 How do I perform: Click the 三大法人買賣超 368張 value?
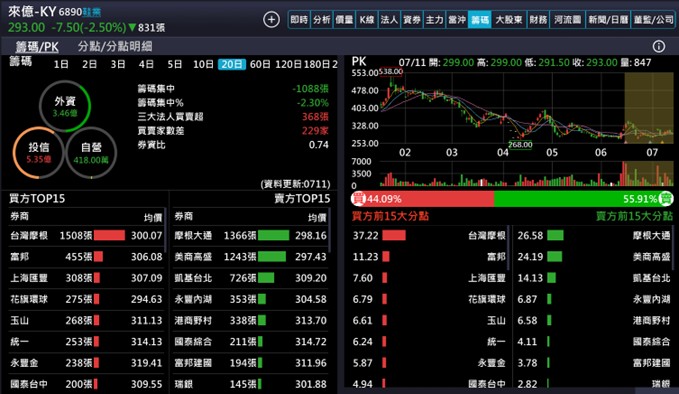click(315, 116)
